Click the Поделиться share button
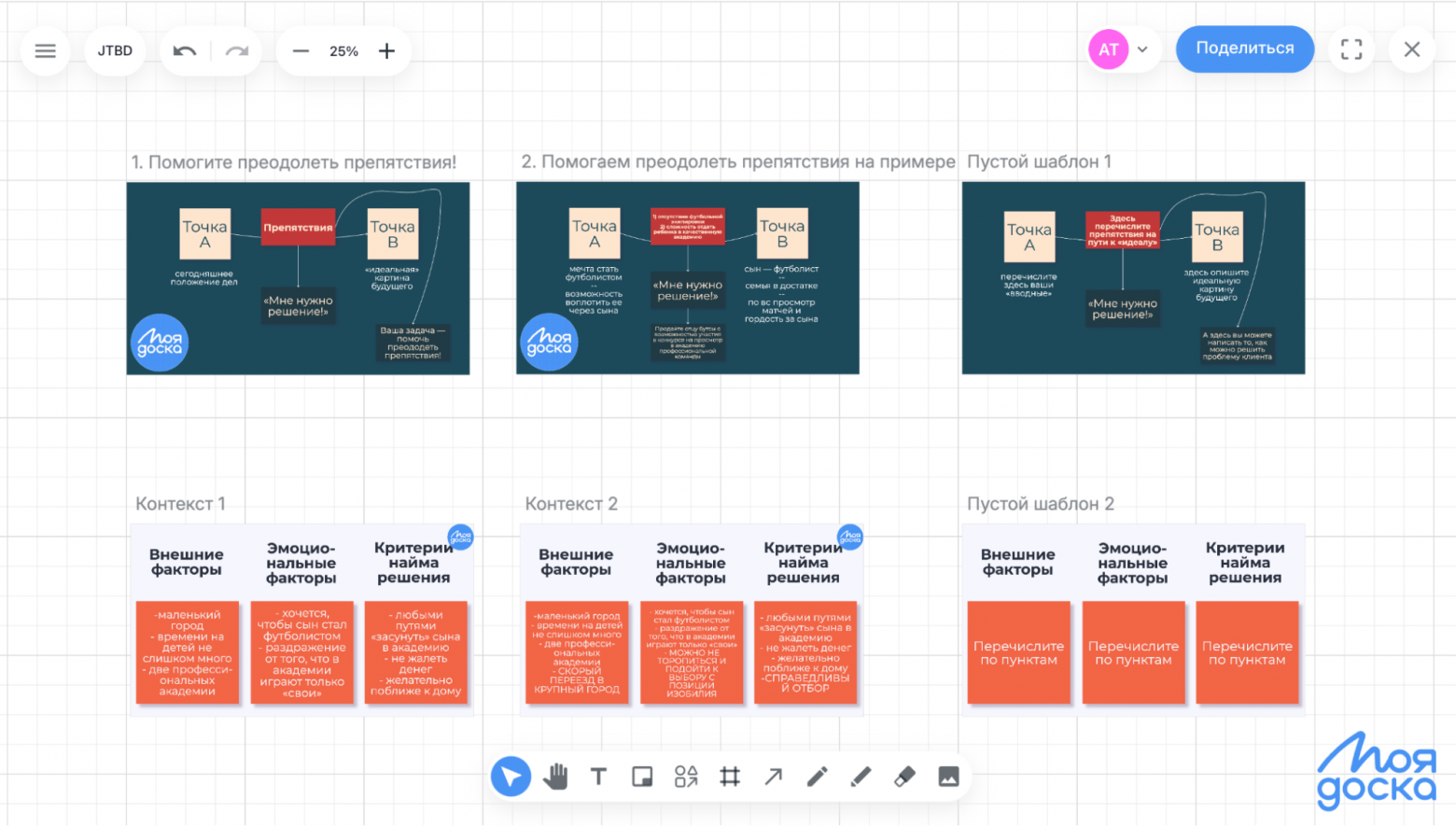This screenshot has width=1456, height=826. pos(1244,49)
